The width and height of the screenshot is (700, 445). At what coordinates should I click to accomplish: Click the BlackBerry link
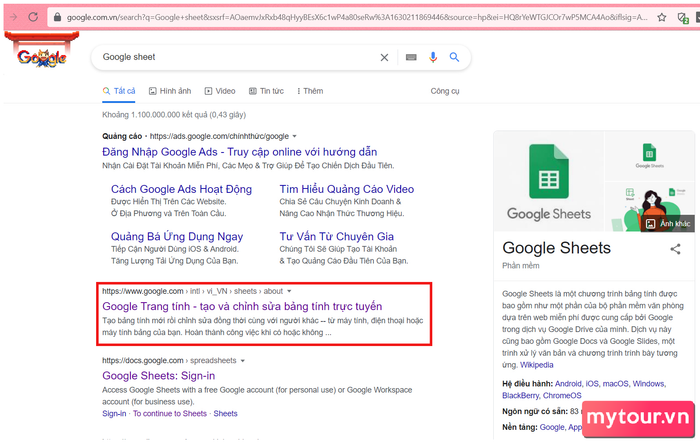[521, 396]
